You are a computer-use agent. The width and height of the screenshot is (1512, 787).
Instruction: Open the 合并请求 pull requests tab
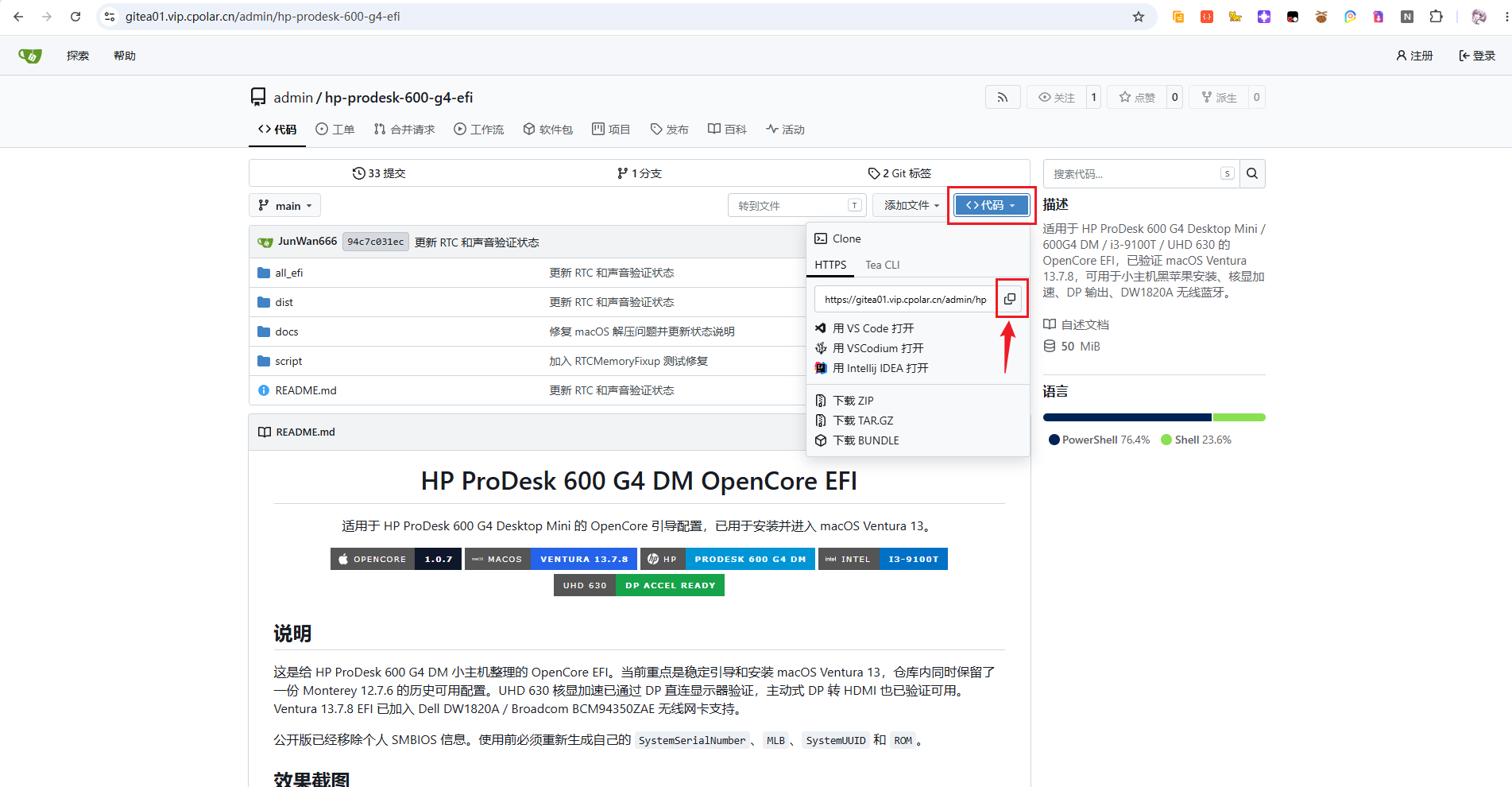point(404,130)
